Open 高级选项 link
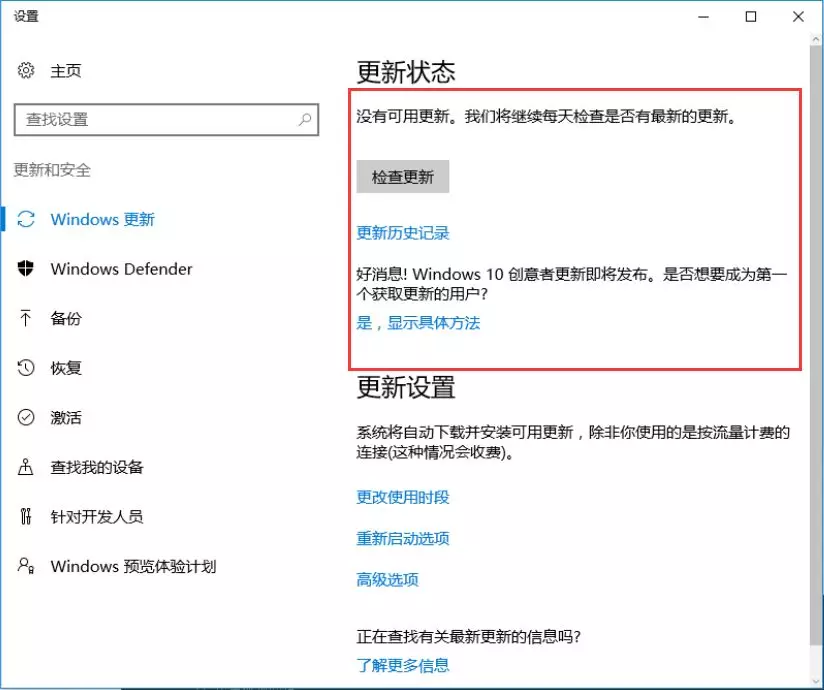This screenshot has height=690, width=824. (x=387, y=580)
